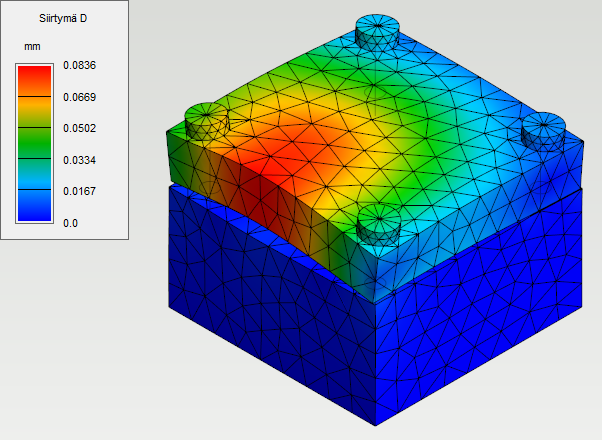
Task: Click the front cylindrical bolt on the plate
Action: point(381,223)
